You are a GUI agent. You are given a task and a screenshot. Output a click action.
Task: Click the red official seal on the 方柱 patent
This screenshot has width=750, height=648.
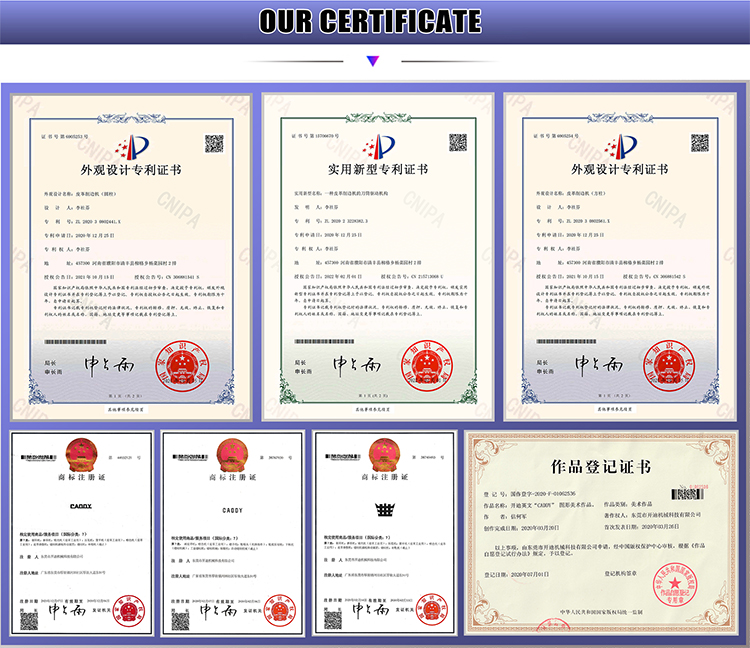[669, 366]
